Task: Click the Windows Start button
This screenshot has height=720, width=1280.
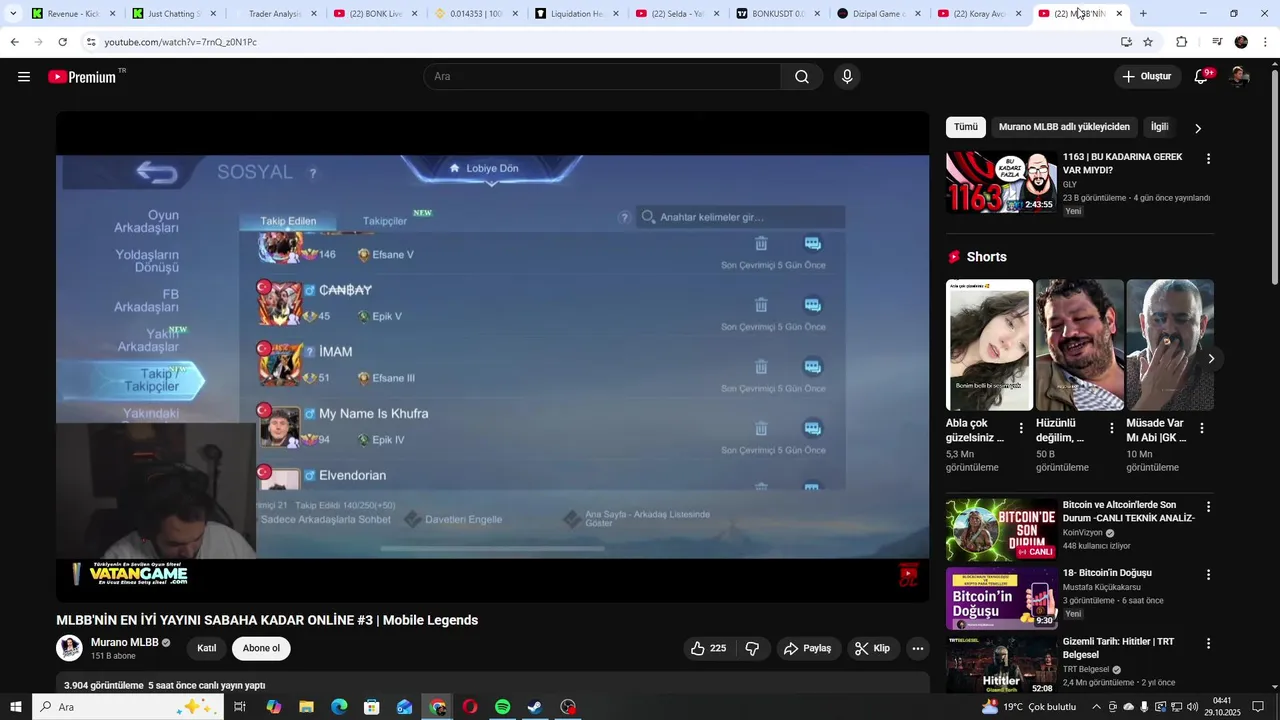Action: (15, 707)
